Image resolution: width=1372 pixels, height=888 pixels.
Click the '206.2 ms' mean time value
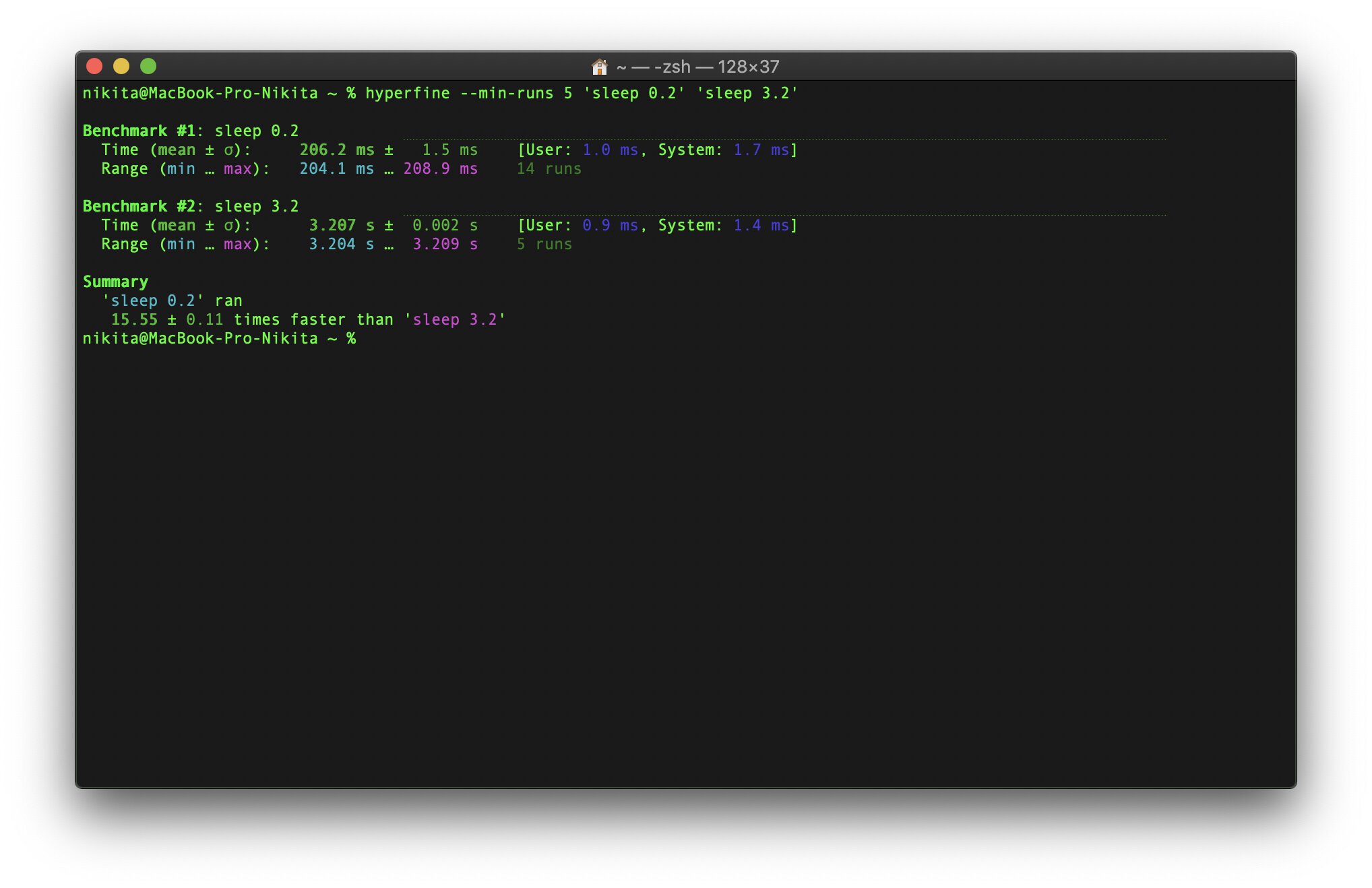pos(337,150)
